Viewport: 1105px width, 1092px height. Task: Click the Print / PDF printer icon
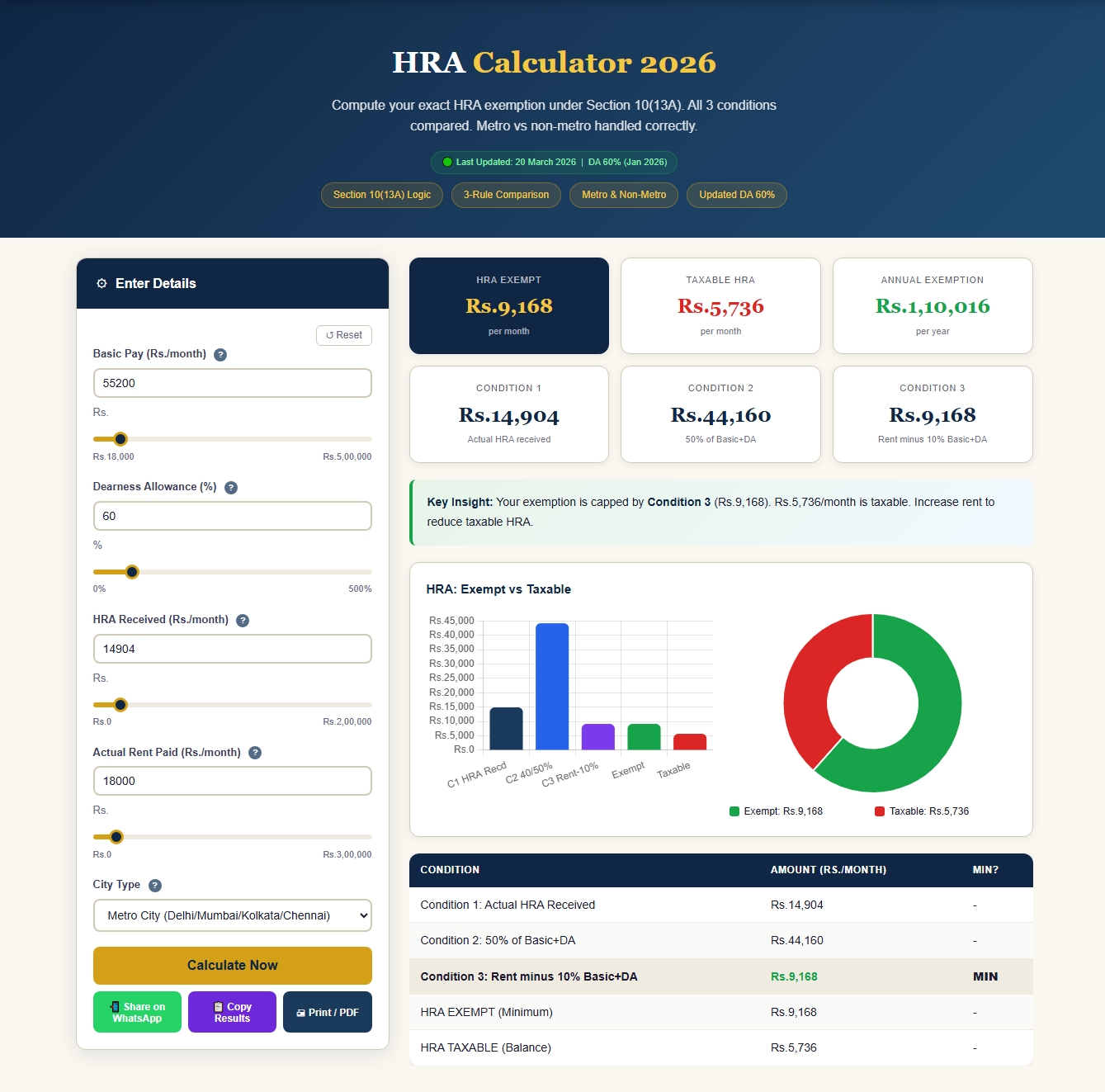coord(300,1011)
